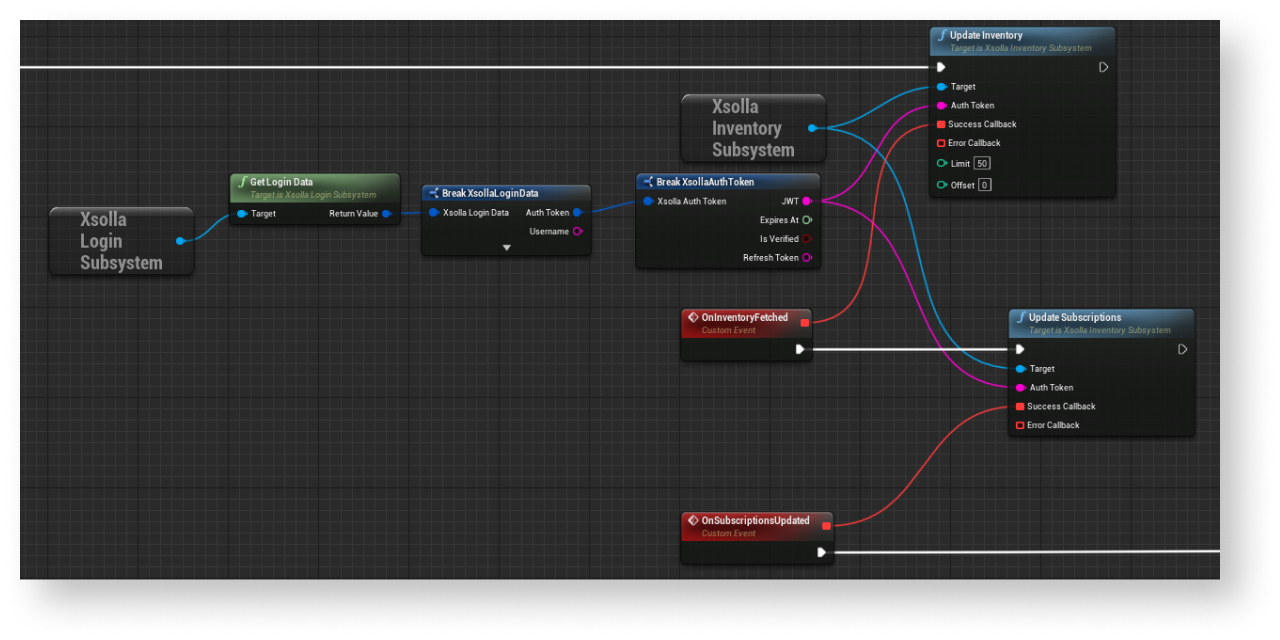Select the Xsolla Inventory Subsystem output pin
The height and width of the screenshot is (640, 1280).
click(812, 128)
